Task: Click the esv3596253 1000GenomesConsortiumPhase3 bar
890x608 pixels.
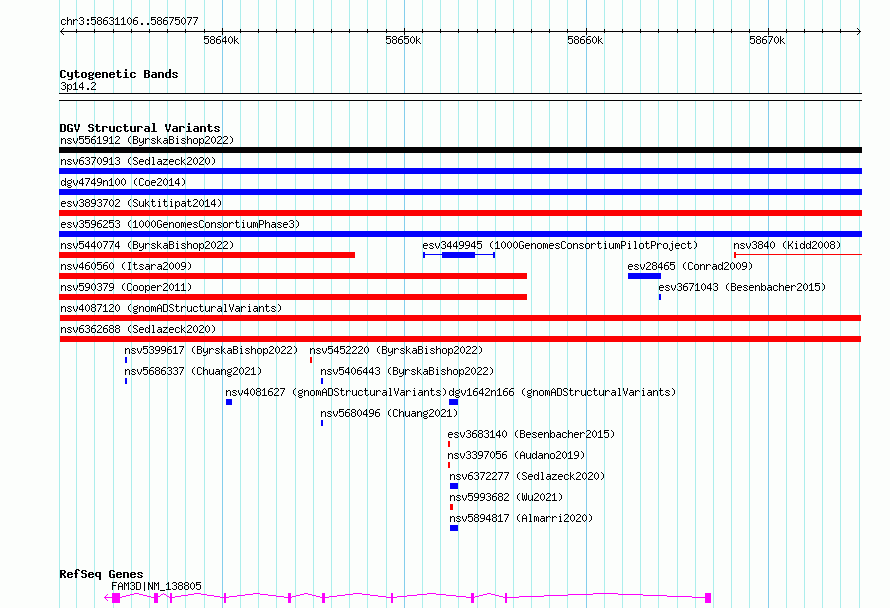Action: point(460,234)
